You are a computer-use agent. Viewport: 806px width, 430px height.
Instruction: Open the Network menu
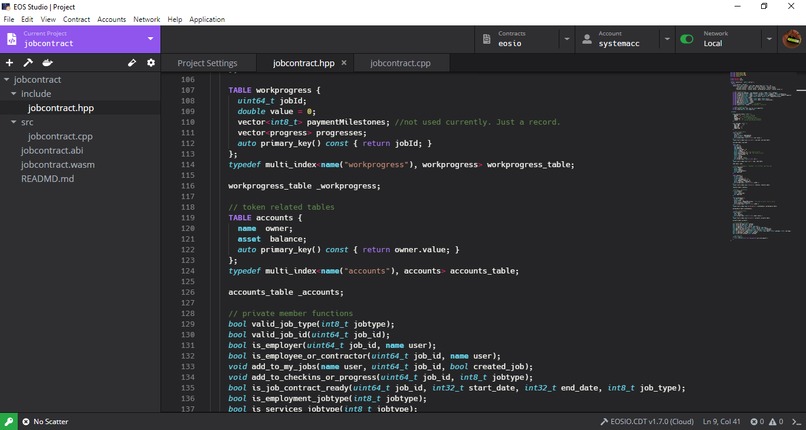(x=146, y=20)
